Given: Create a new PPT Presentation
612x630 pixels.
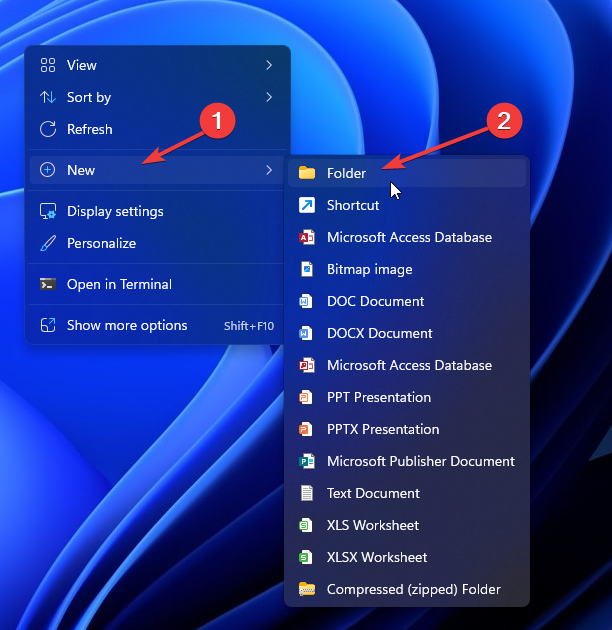Looking at the screenshot, I should pyautogui.click(x=407, y=397).
